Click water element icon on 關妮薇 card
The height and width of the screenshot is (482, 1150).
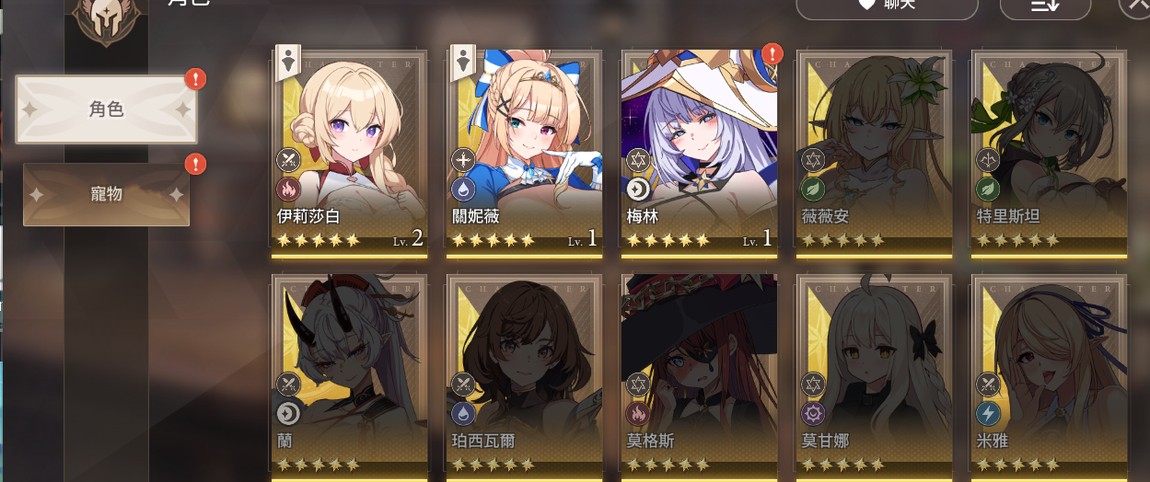tap(463, 189)
